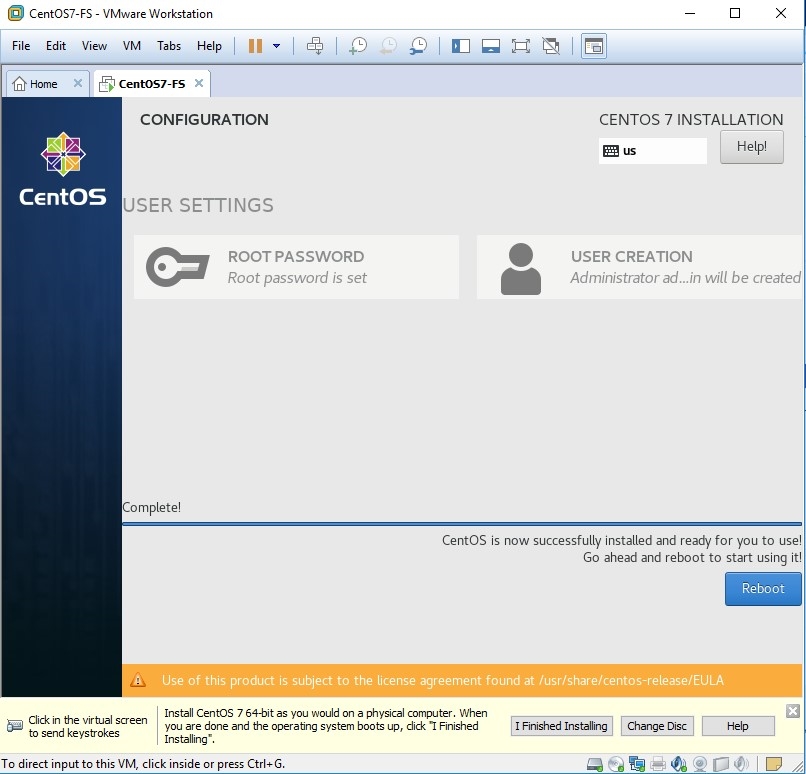Expand the power options dropdown arrow
806x774 pixels.
point(277,46)
